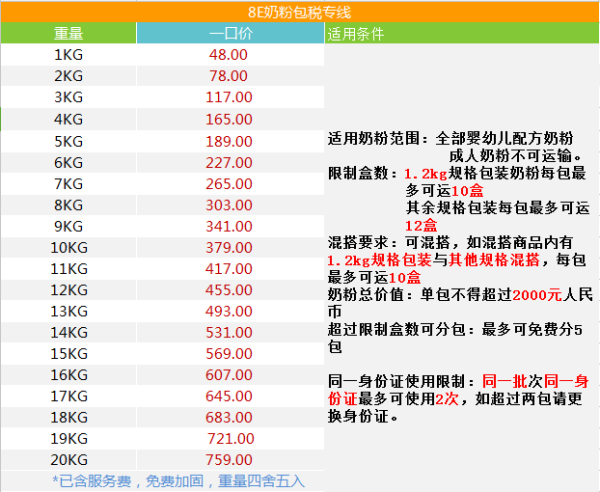Select the title cell 8E奶粉包税专线
This screenshot has width=600, height=492.
point(300,12)
